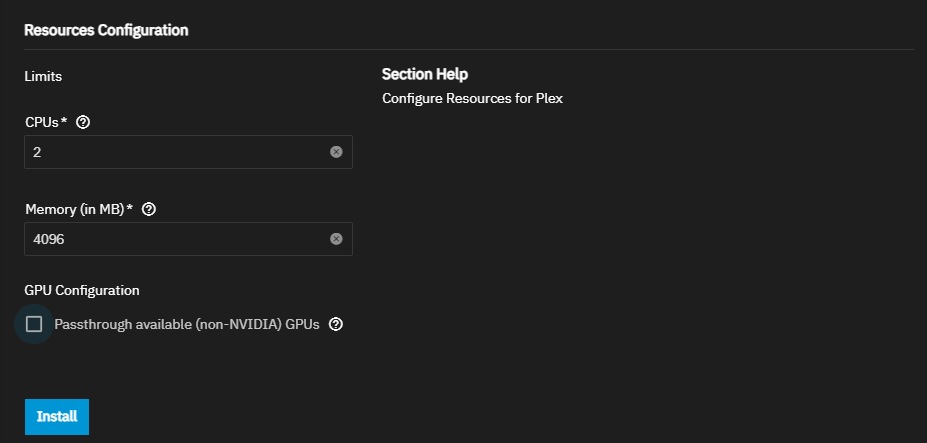
Task: Toggle passthrough via its label text
Action: (187, 324)
